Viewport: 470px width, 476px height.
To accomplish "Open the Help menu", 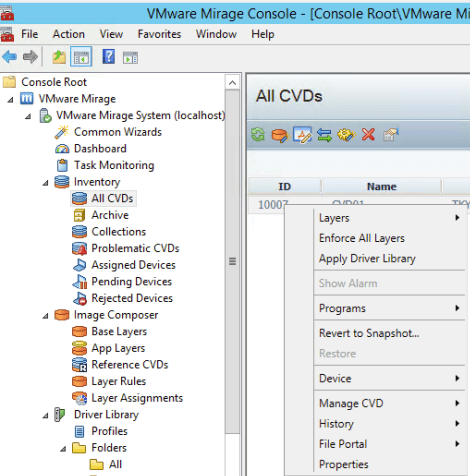I will [x=263, y=34].
